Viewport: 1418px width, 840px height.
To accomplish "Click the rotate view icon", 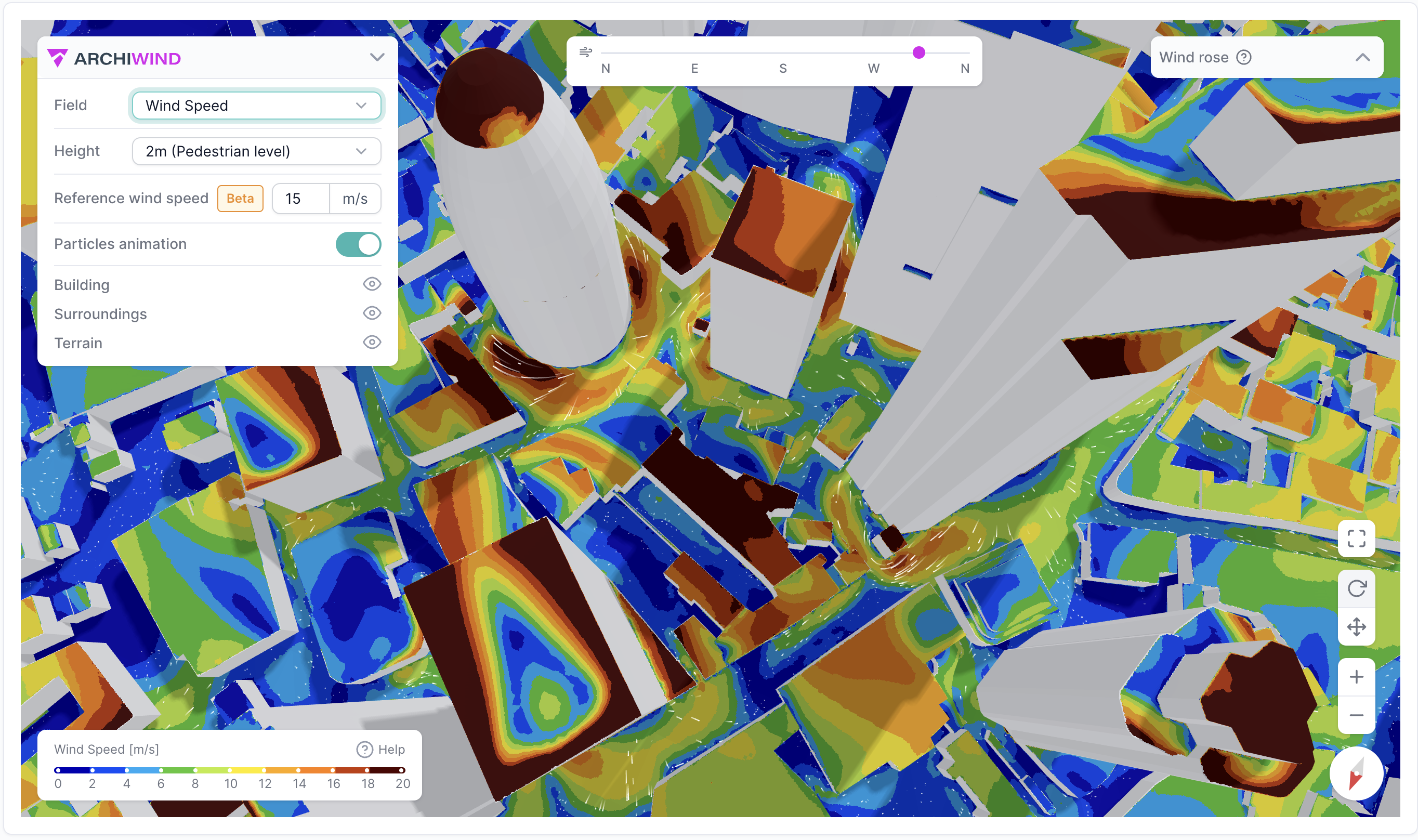I will pos(1356,588).
